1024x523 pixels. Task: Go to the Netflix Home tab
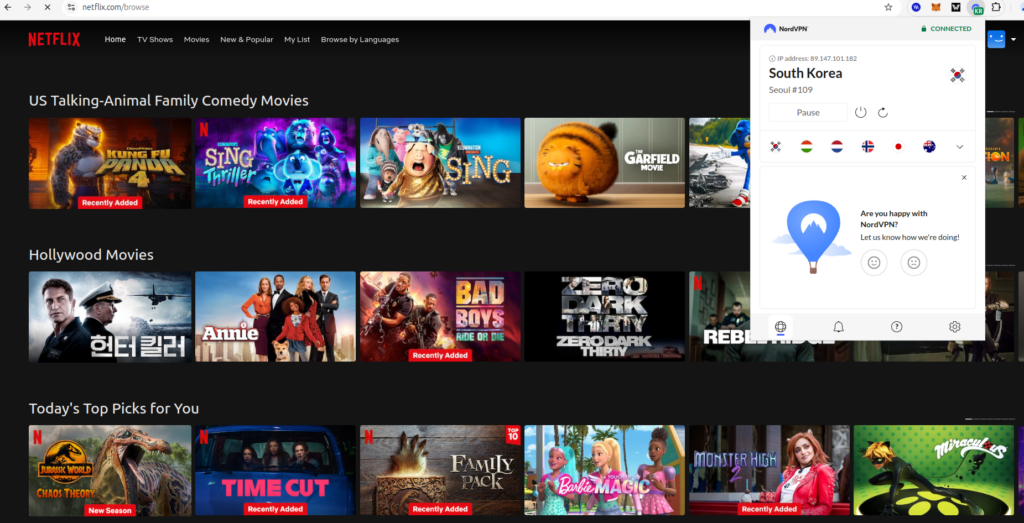point(115,39)
